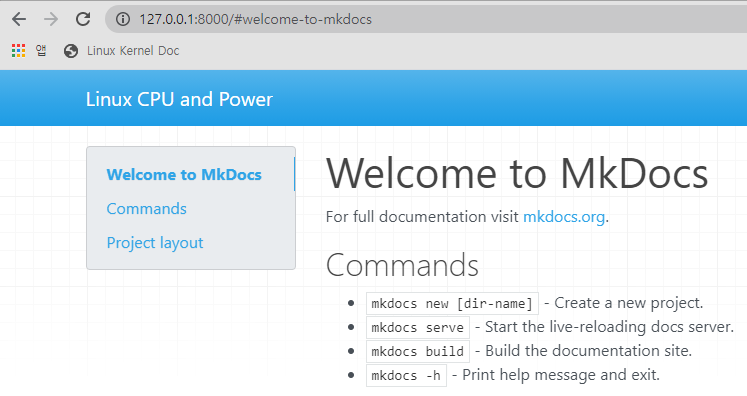Viewport: 747px width, 396px height.
Task: Open the site information icon in address bar
Action: 123,20
